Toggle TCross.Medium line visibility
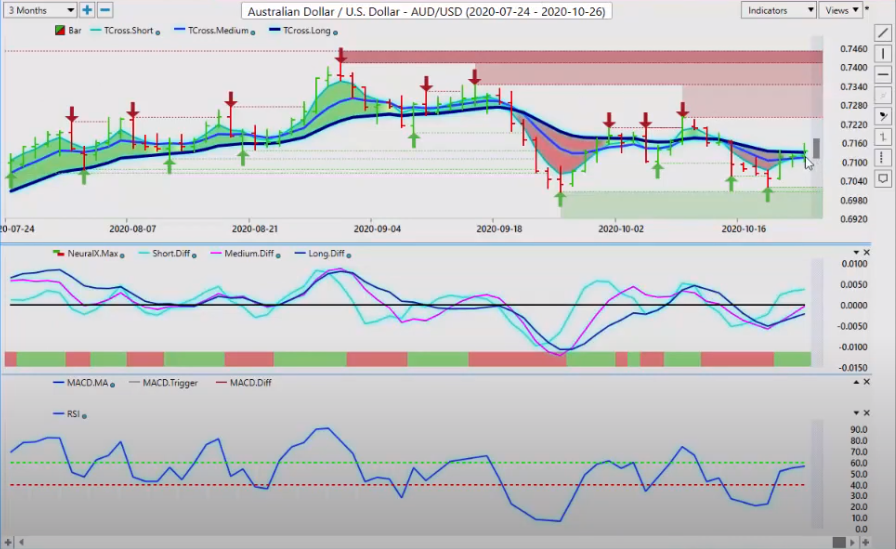896x549 pixels. [211, 30]
